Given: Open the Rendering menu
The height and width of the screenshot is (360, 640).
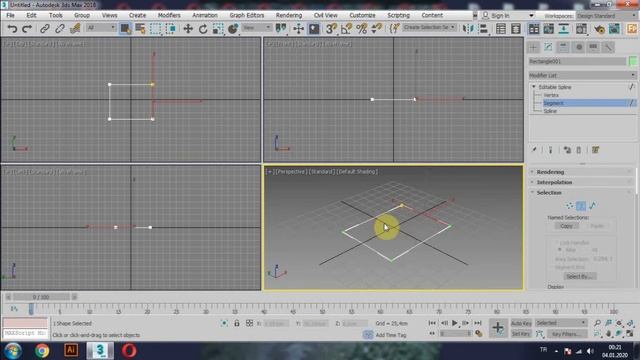Looking at the screenshot, I should click(x=289, y=15).
